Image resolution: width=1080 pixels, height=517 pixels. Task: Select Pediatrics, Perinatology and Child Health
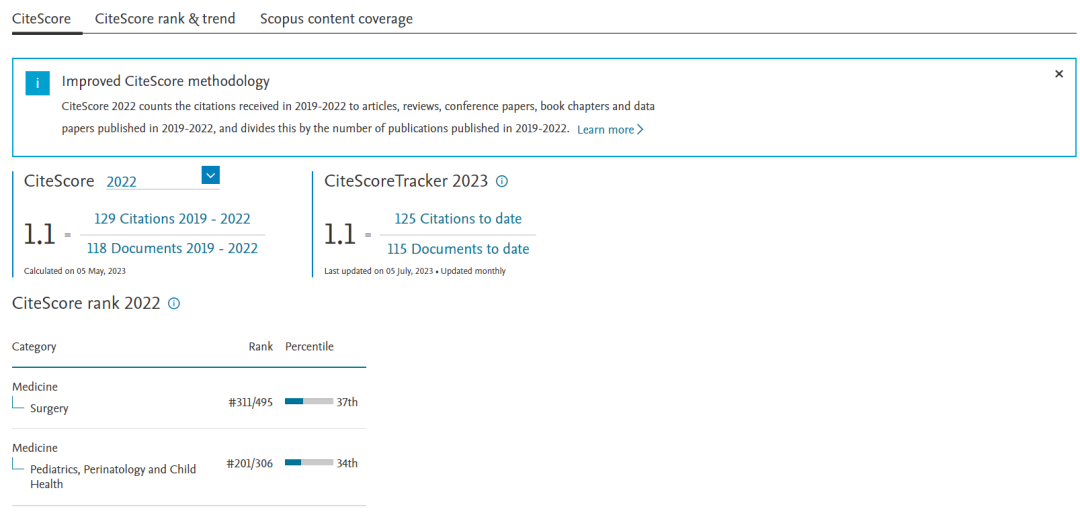[x=114, y=476]
